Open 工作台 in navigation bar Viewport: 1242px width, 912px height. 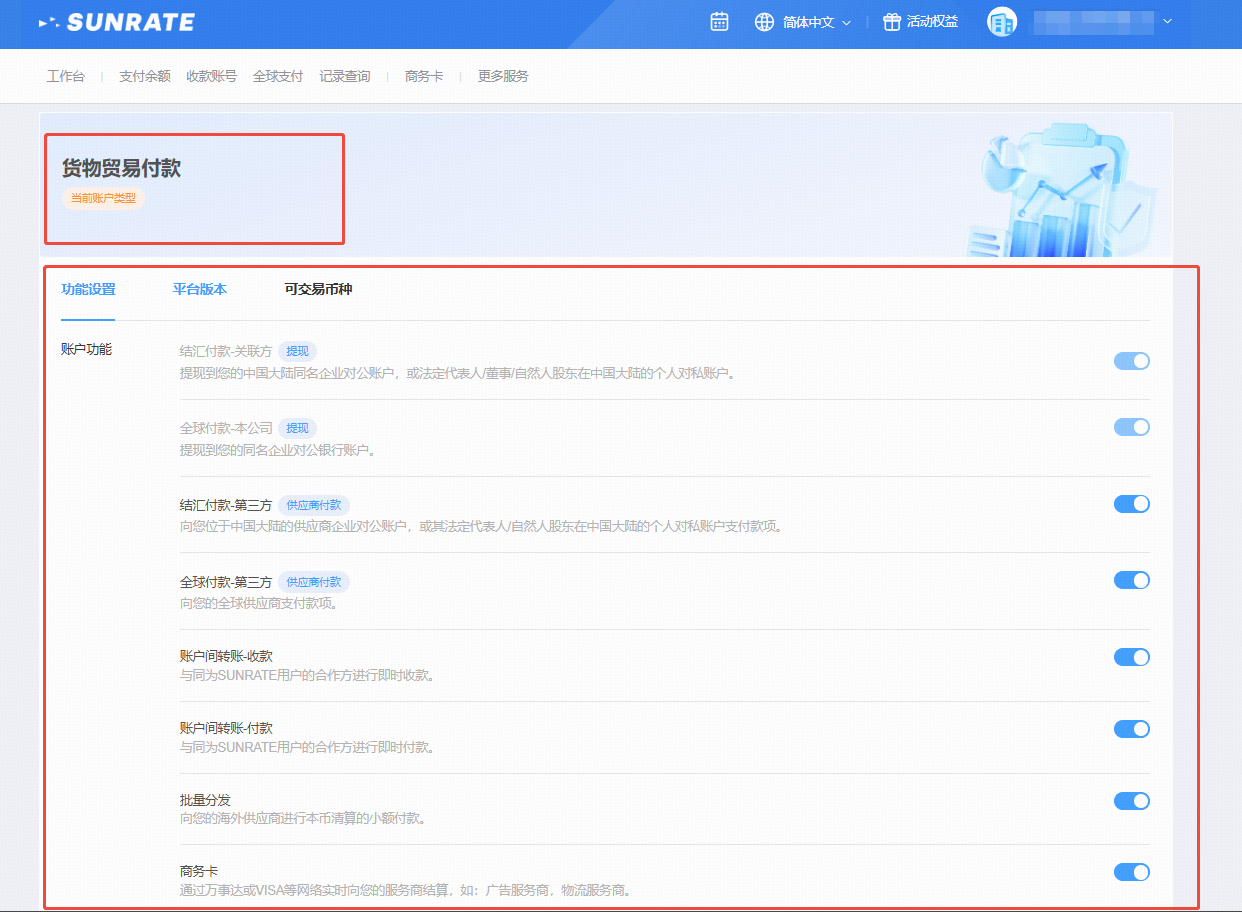(66, 76)
